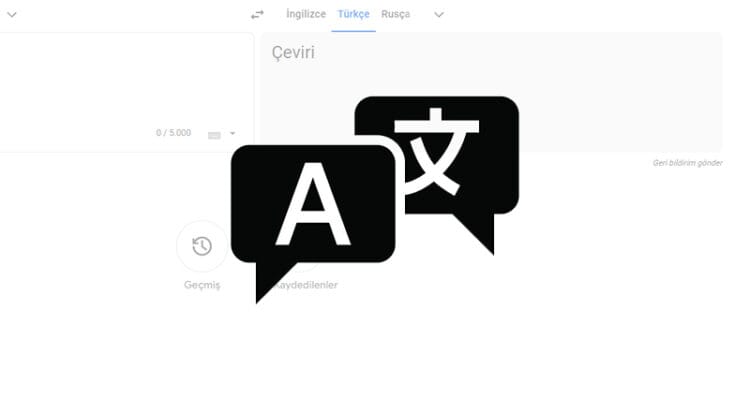This screenshot has width=750, height=400.
Task: Select İngilizce as the target language
Action: 306,14
